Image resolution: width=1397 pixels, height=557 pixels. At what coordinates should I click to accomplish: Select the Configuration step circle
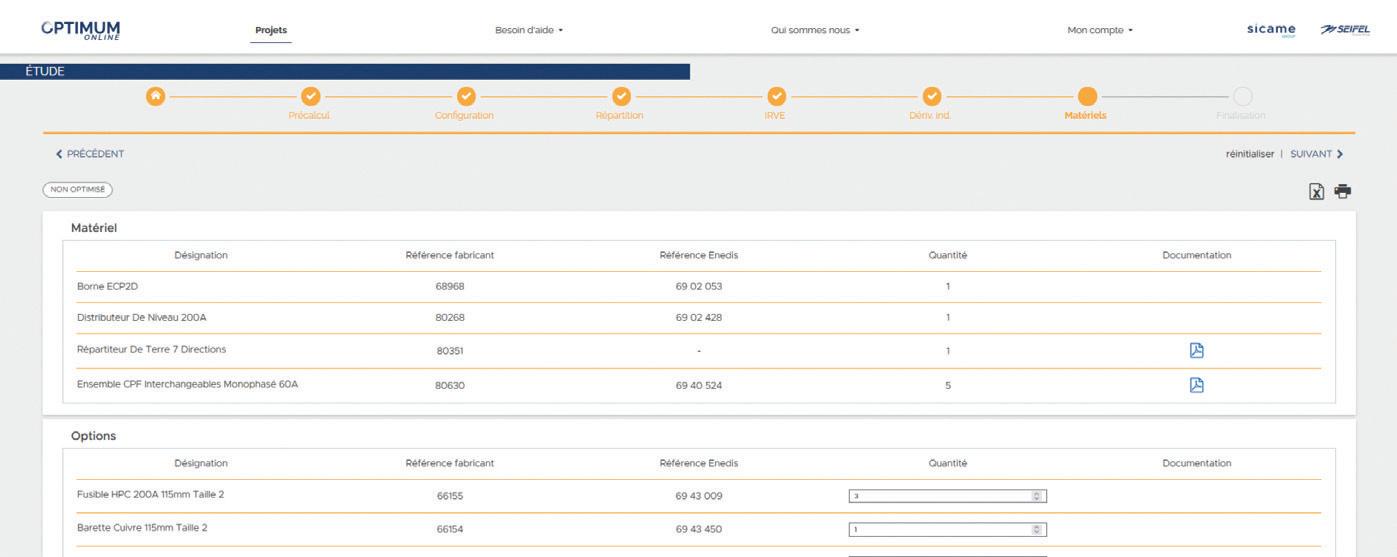466,96
